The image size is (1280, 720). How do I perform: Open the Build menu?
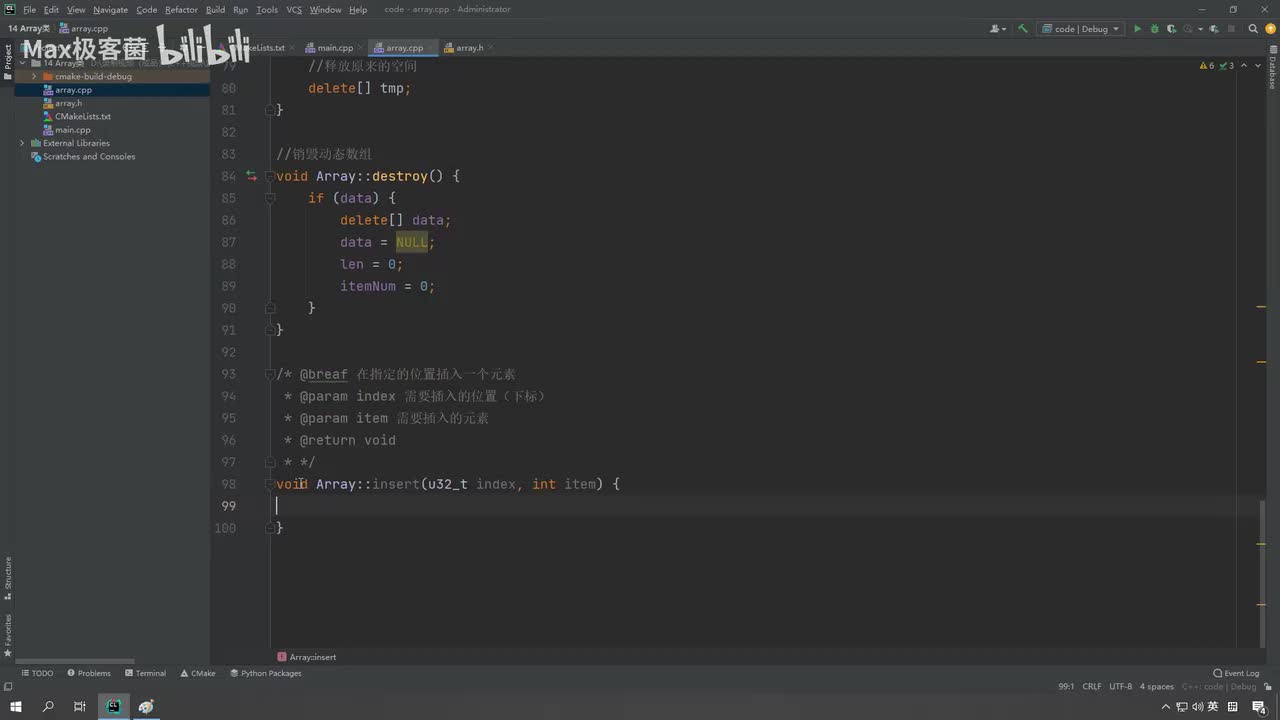(216, 9)
